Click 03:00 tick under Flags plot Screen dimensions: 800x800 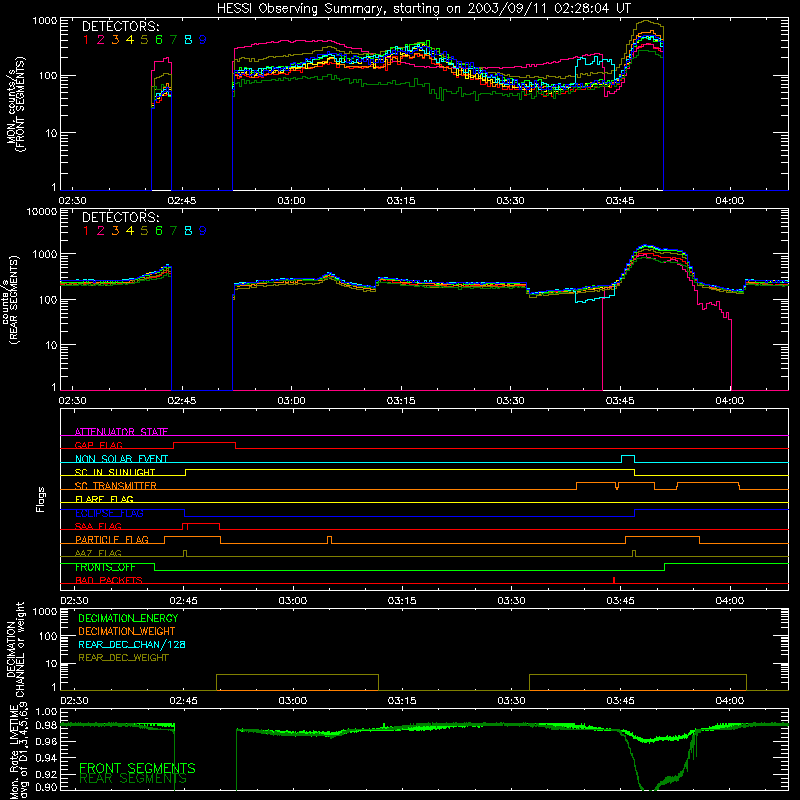pyautogui.click(x=293, y=601)
